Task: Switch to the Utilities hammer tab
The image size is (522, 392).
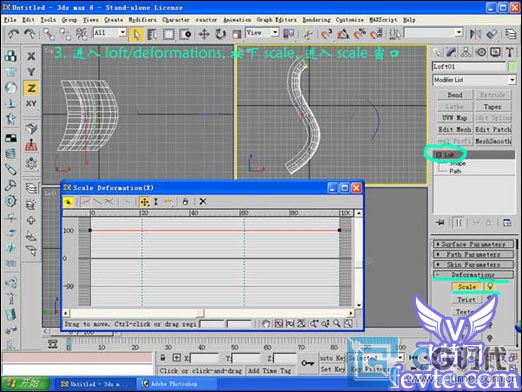Action: [x=510, y=52]
